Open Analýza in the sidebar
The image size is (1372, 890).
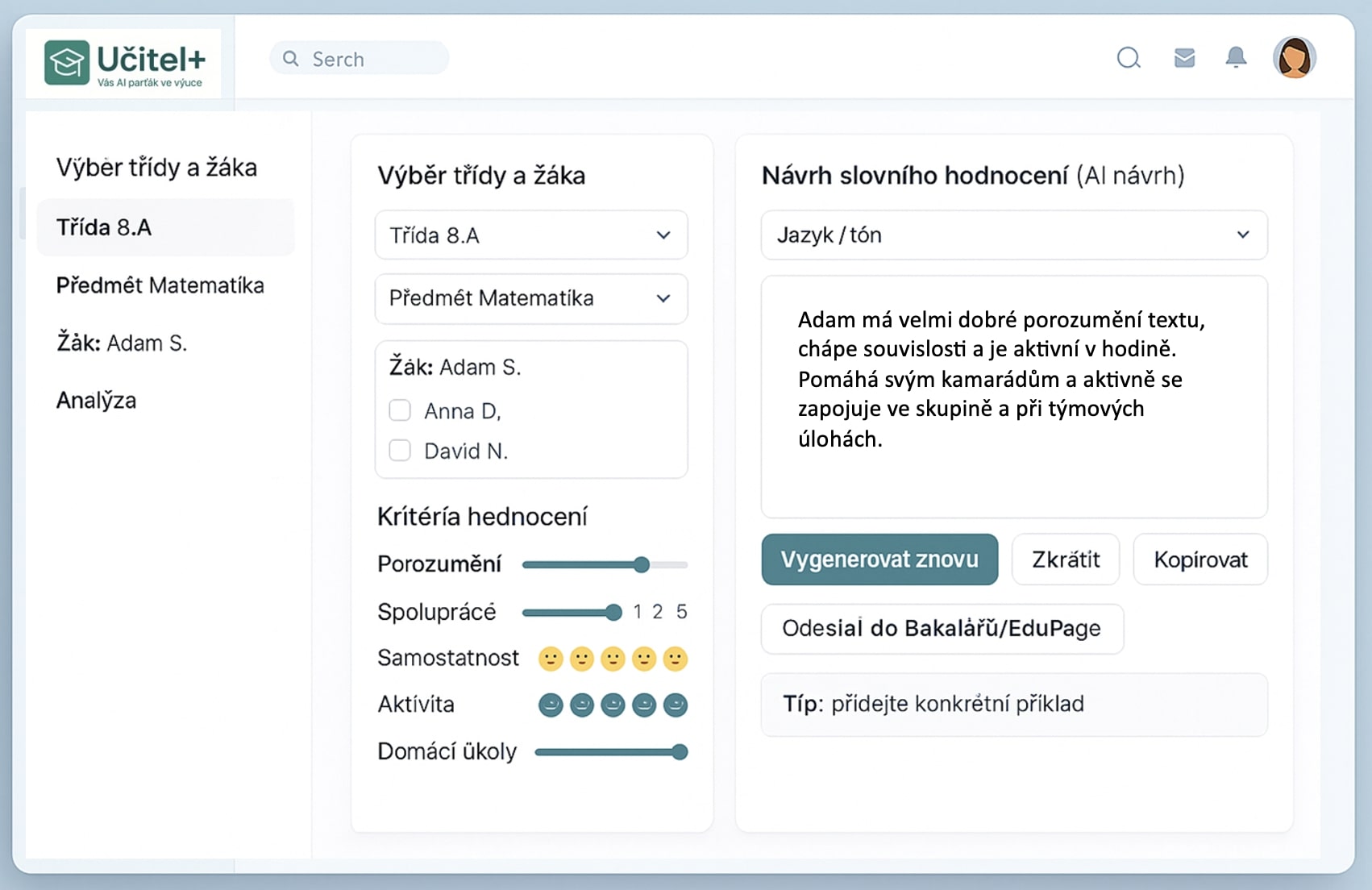pyautogui.click(x=96, y=401)
